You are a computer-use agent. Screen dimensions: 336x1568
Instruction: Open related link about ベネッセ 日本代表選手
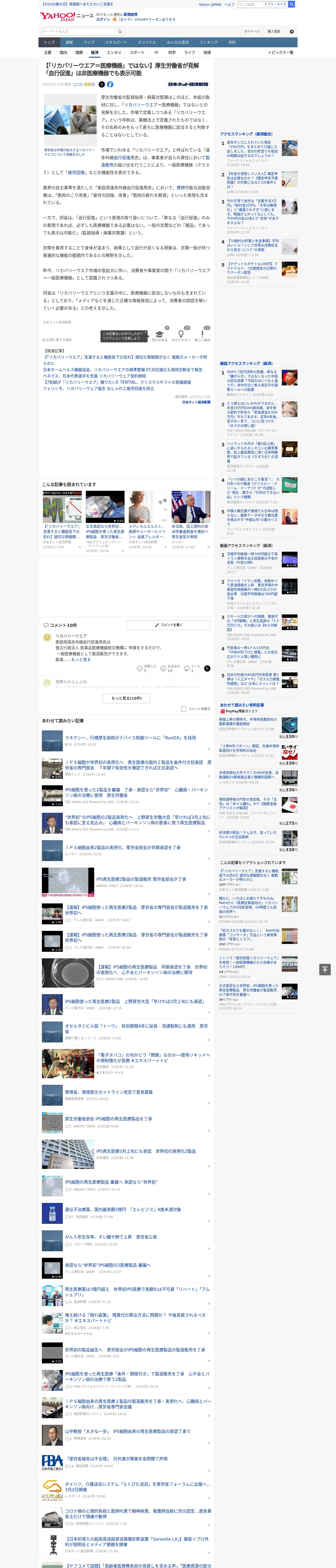tap(94, 376)
